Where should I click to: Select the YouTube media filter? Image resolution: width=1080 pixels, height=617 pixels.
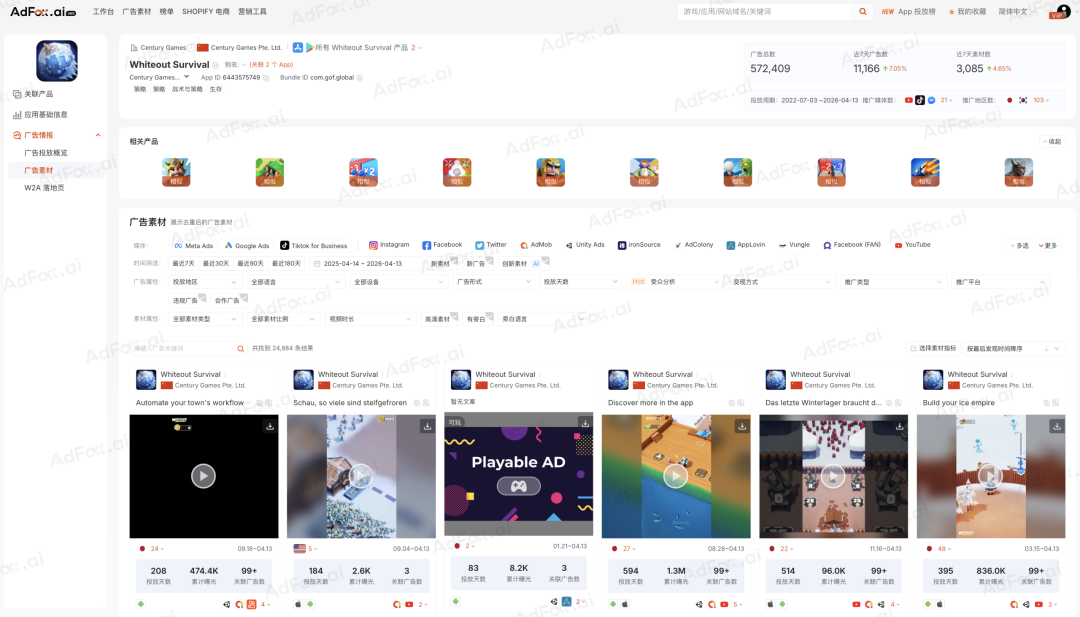912,245
